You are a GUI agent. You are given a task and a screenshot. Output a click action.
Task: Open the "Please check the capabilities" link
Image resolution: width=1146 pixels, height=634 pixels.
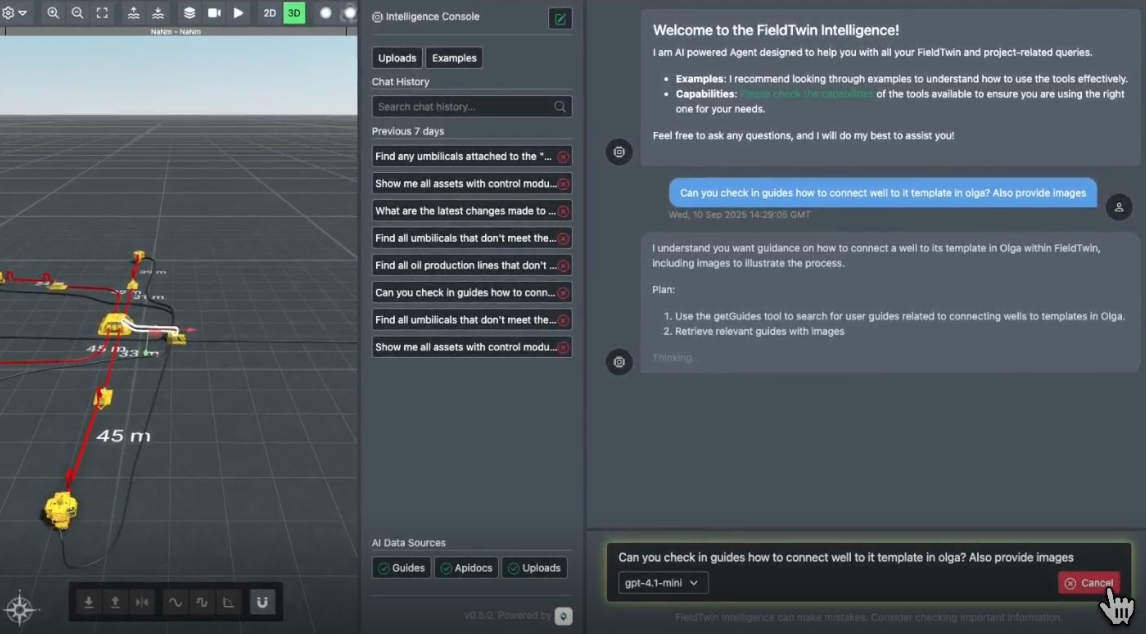click(807, 94)
